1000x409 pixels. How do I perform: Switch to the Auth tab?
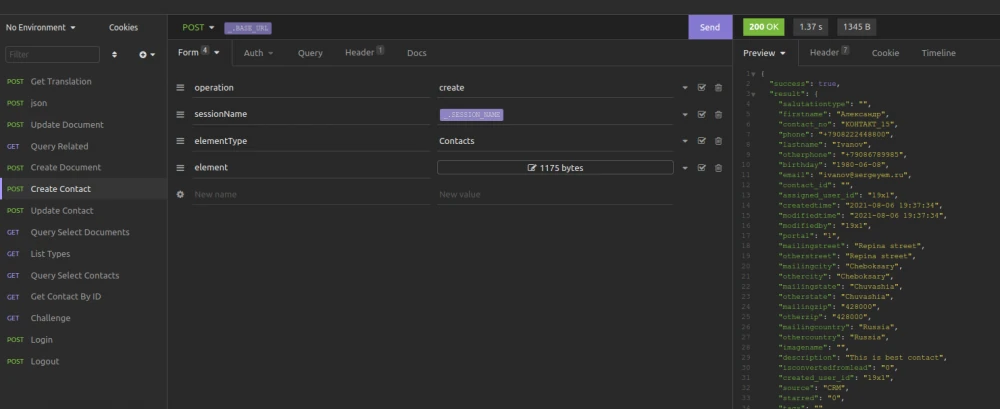coord(258,53)
